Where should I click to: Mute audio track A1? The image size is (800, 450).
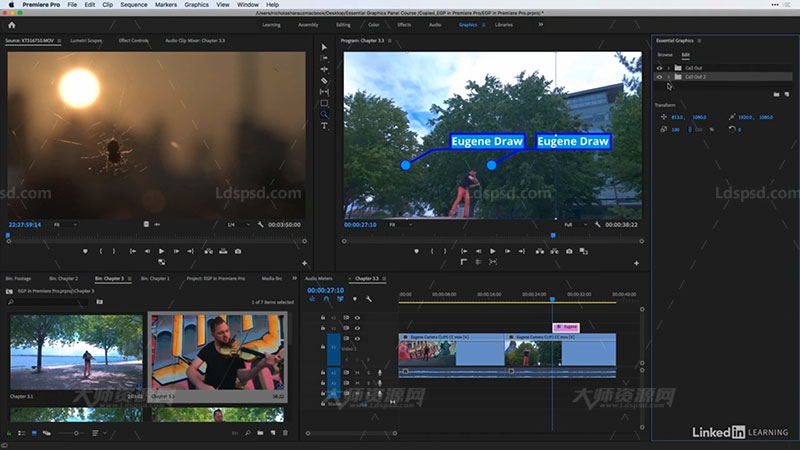(357, 373)
